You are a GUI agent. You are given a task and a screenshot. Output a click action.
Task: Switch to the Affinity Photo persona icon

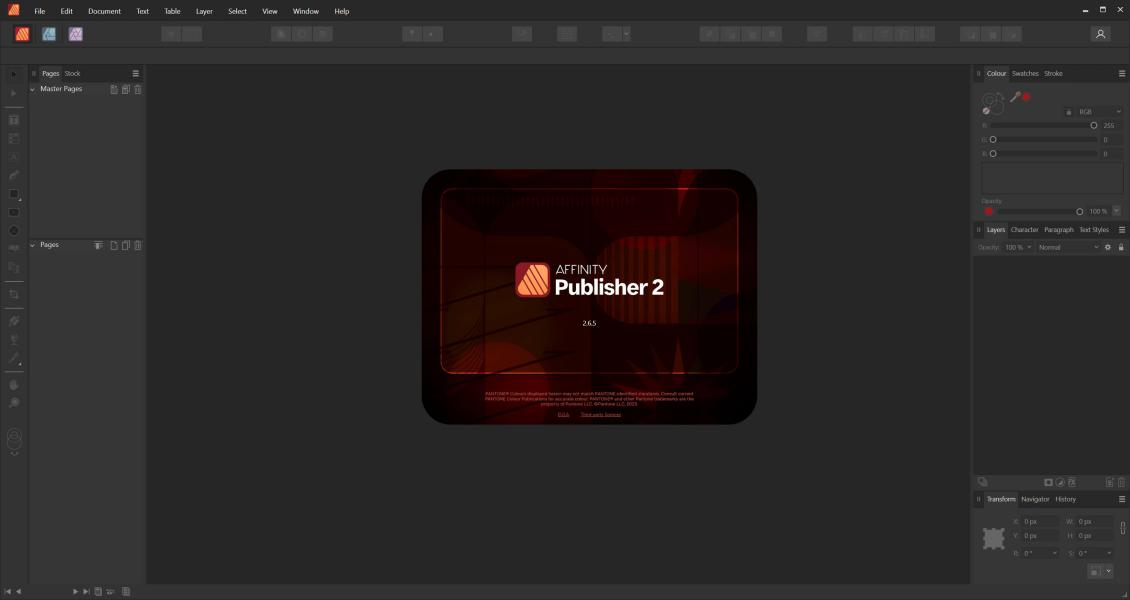(x=75, y=34)
